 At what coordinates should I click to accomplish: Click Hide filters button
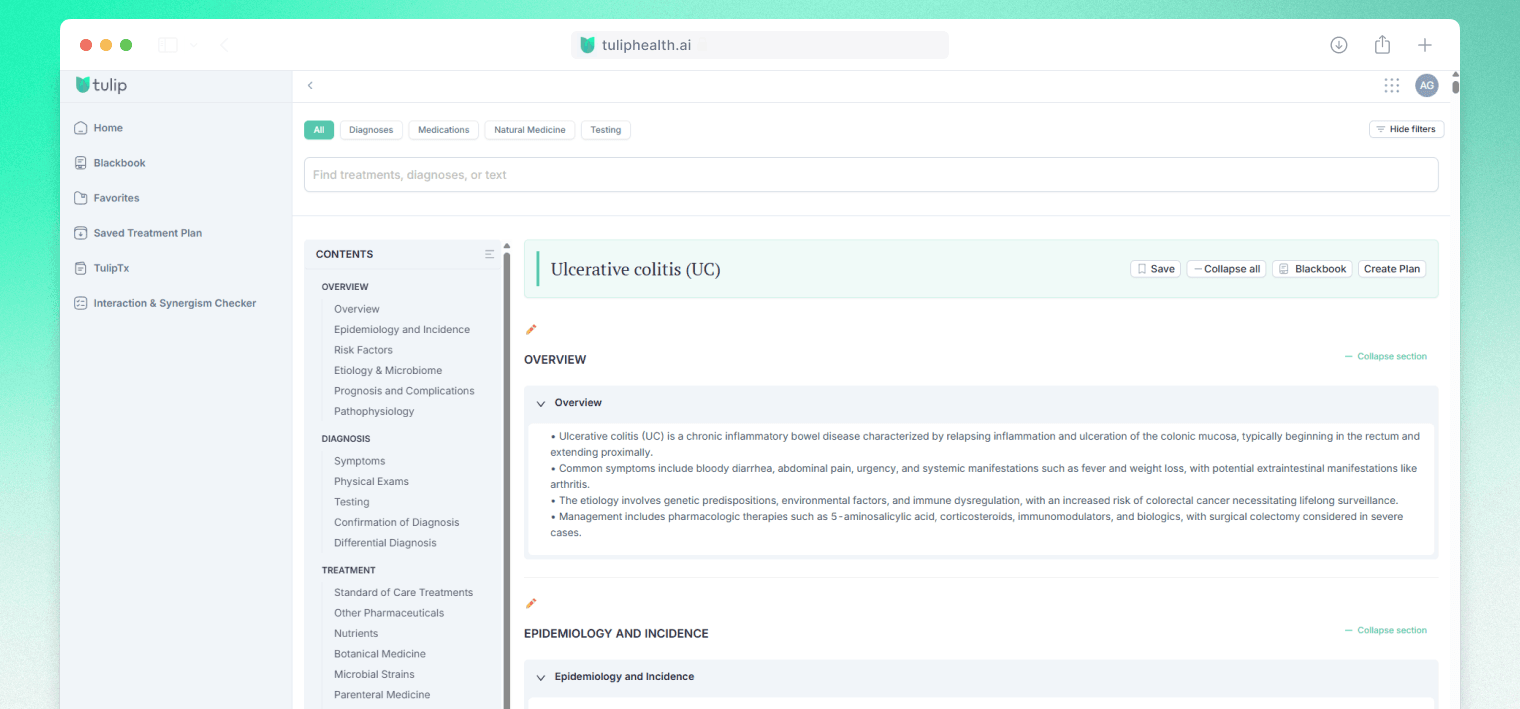pyautogui.click(x=1406, y=129)
